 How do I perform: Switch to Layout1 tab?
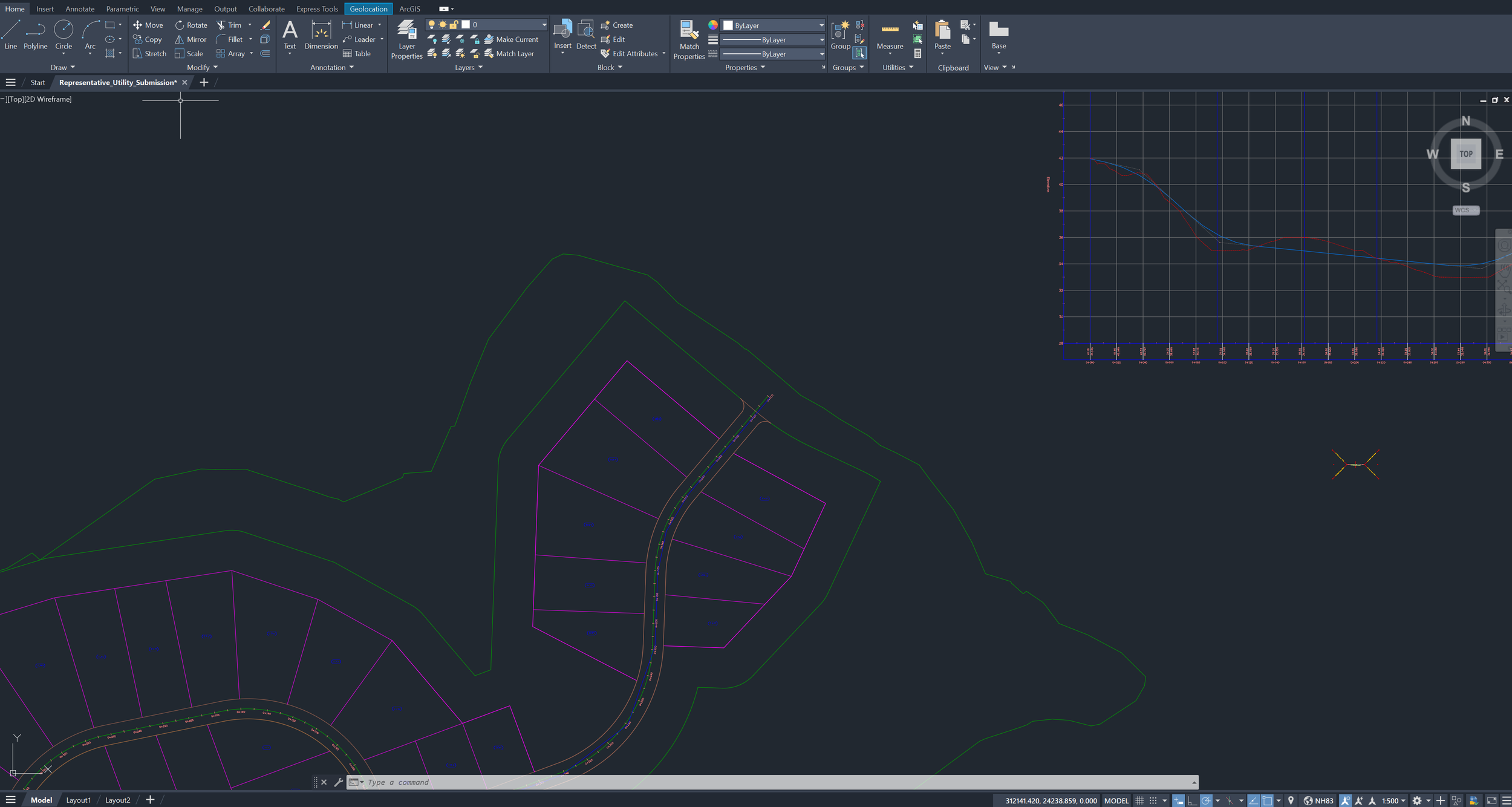point(78,800)
